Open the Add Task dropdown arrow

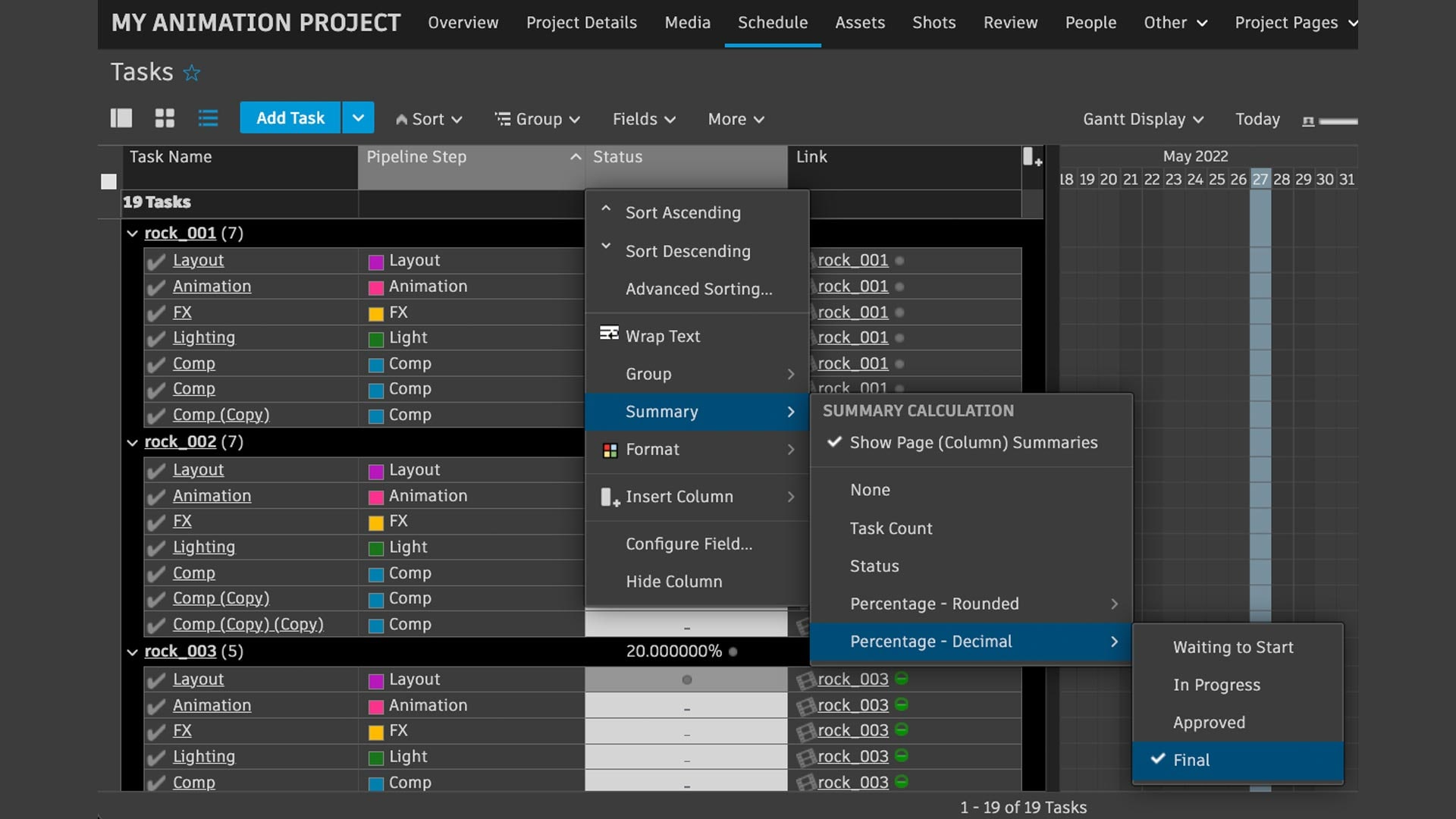tap(357, 118)
